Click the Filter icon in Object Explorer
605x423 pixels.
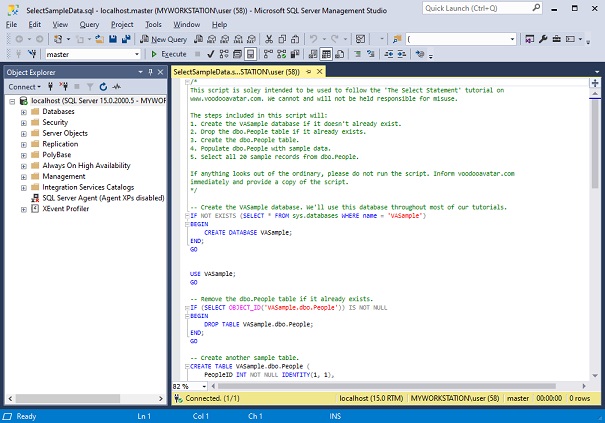point(88,87)
